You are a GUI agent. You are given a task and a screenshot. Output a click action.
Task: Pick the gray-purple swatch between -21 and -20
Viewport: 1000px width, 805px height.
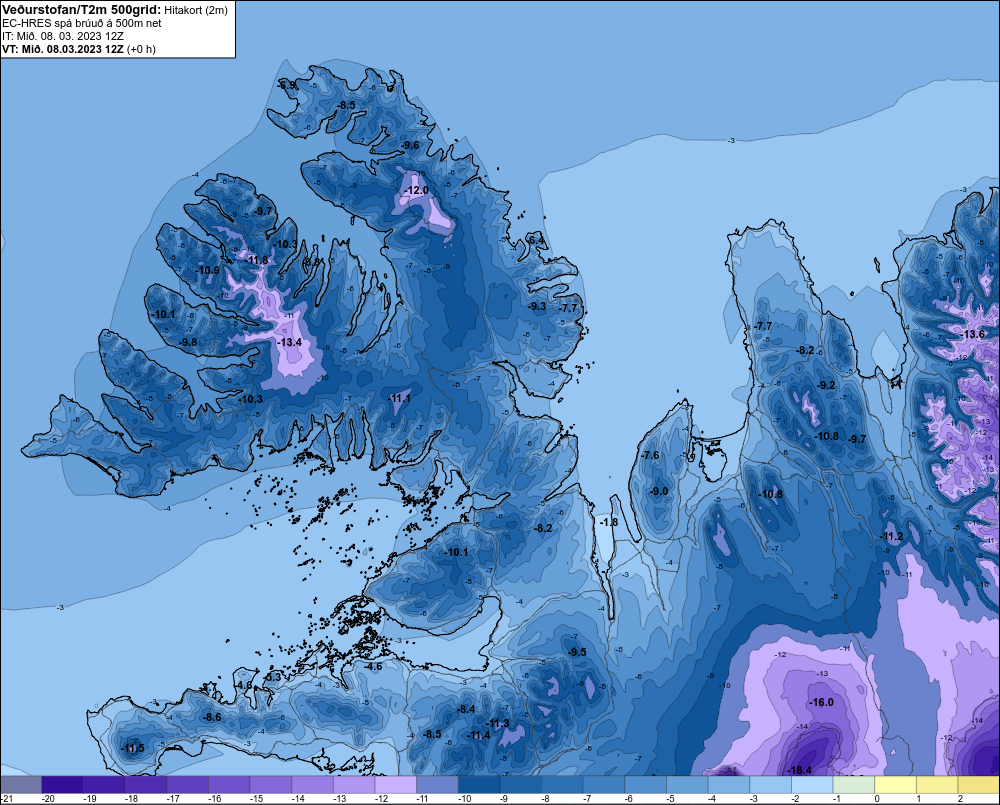click(x=21, y=784)
